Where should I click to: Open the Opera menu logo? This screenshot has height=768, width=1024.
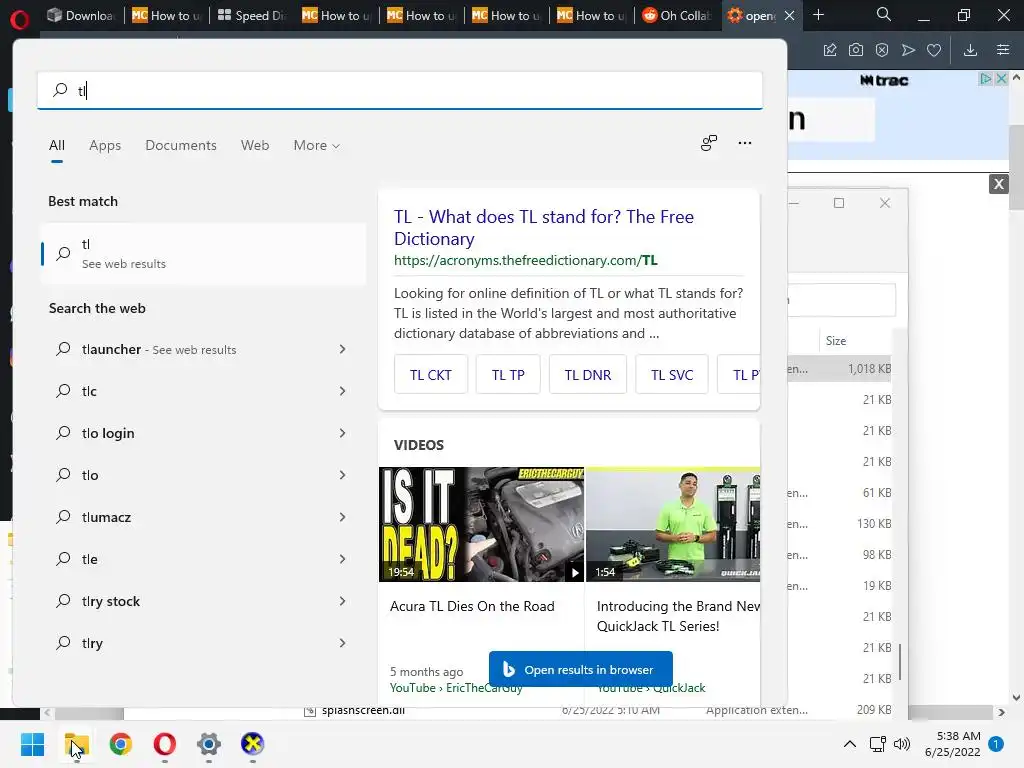20,19
